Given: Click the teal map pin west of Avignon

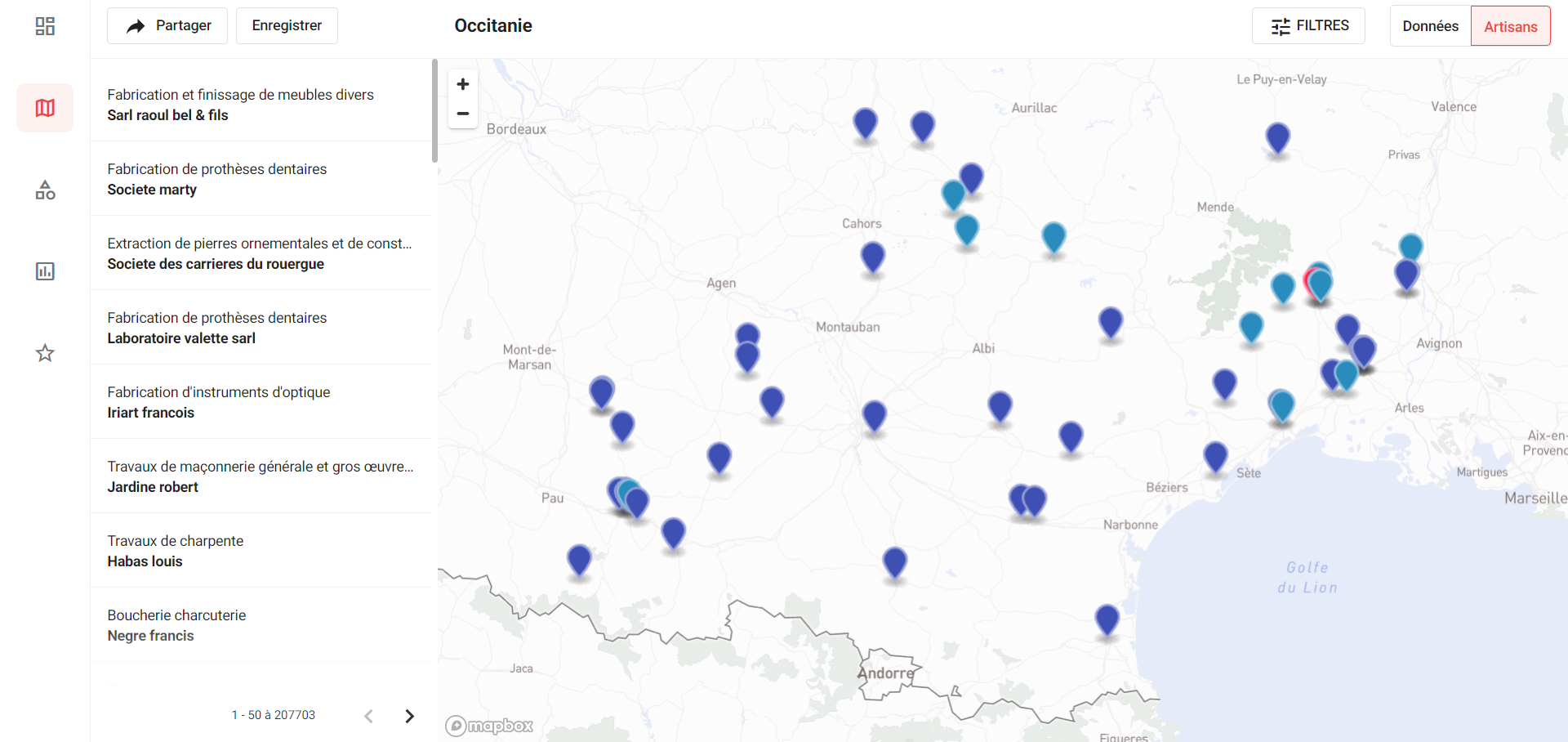Looking at the screenshot, I should click(1346, 375).
